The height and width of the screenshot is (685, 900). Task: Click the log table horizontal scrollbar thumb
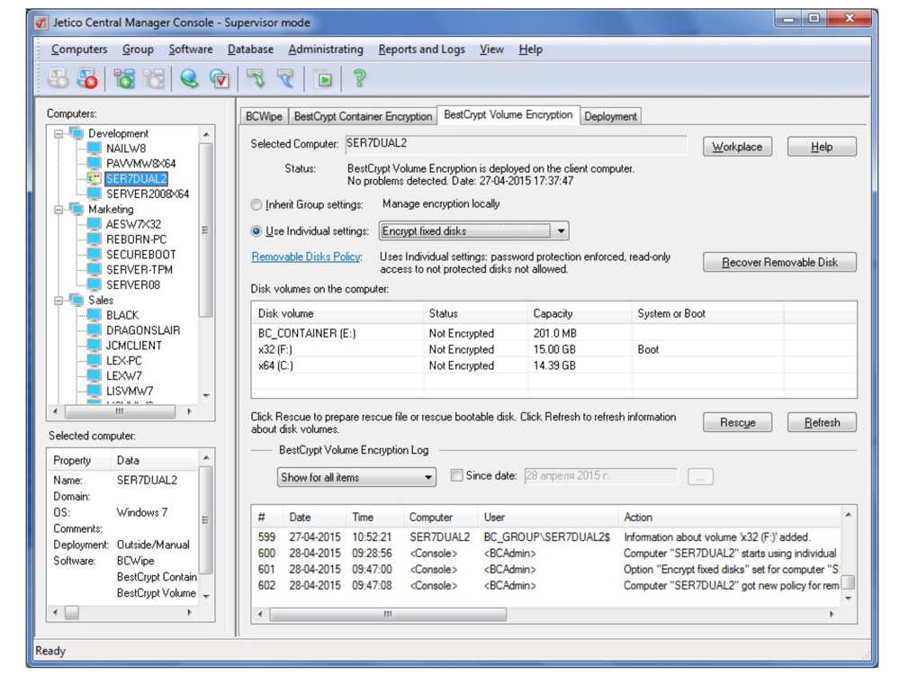pos(388,614)
